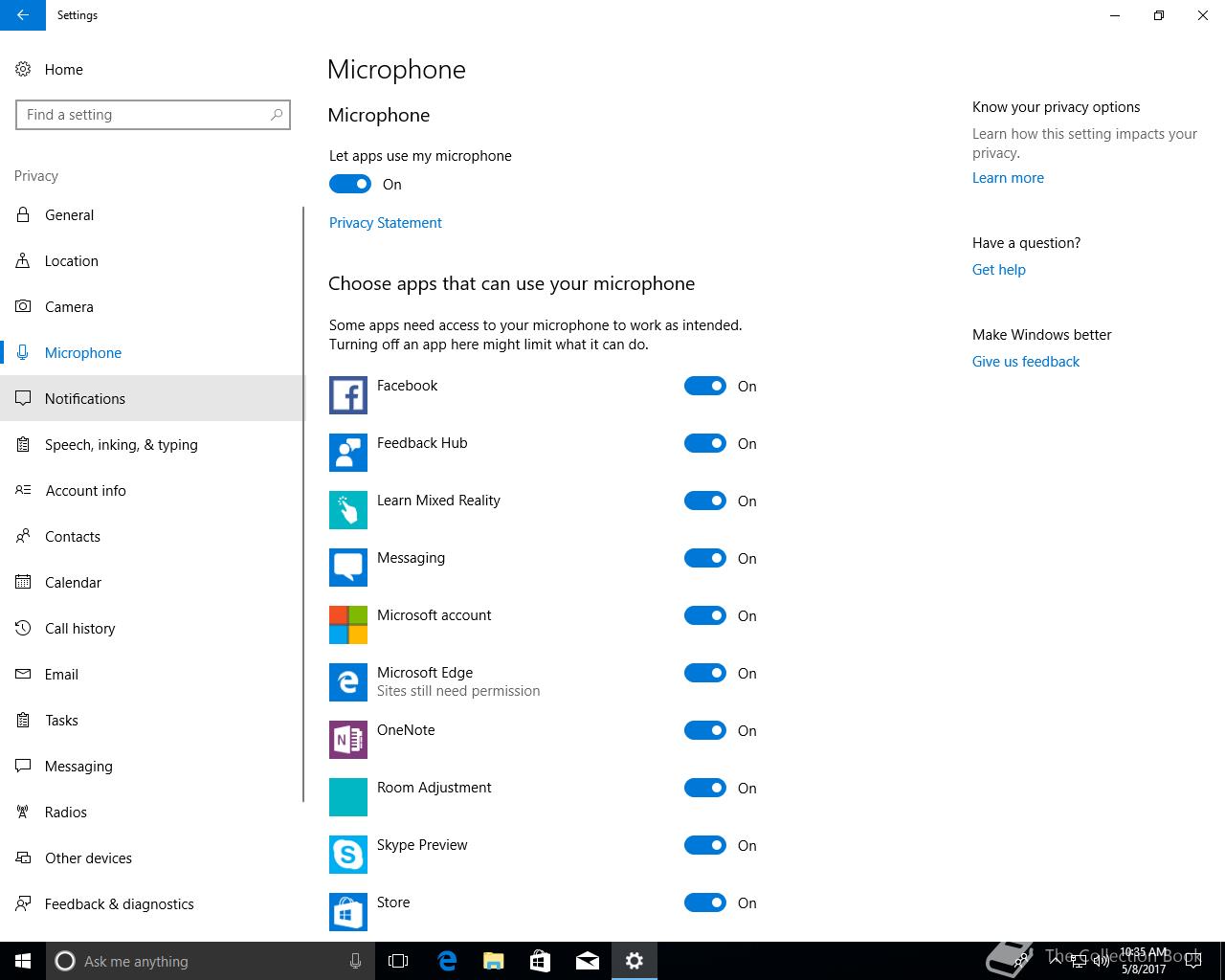Turn off Let apps use my microphone
1225x980 pixels.
[350, 184]
